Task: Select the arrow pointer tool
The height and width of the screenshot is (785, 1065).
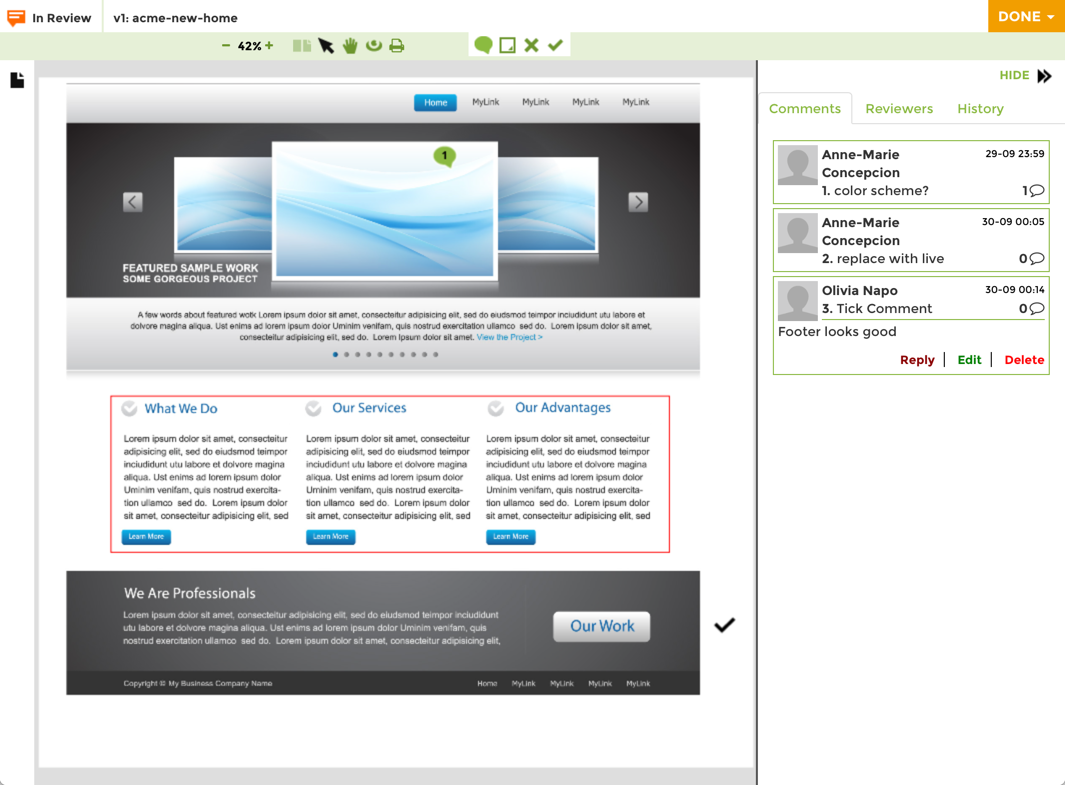Action: click(x=326, y=45)
